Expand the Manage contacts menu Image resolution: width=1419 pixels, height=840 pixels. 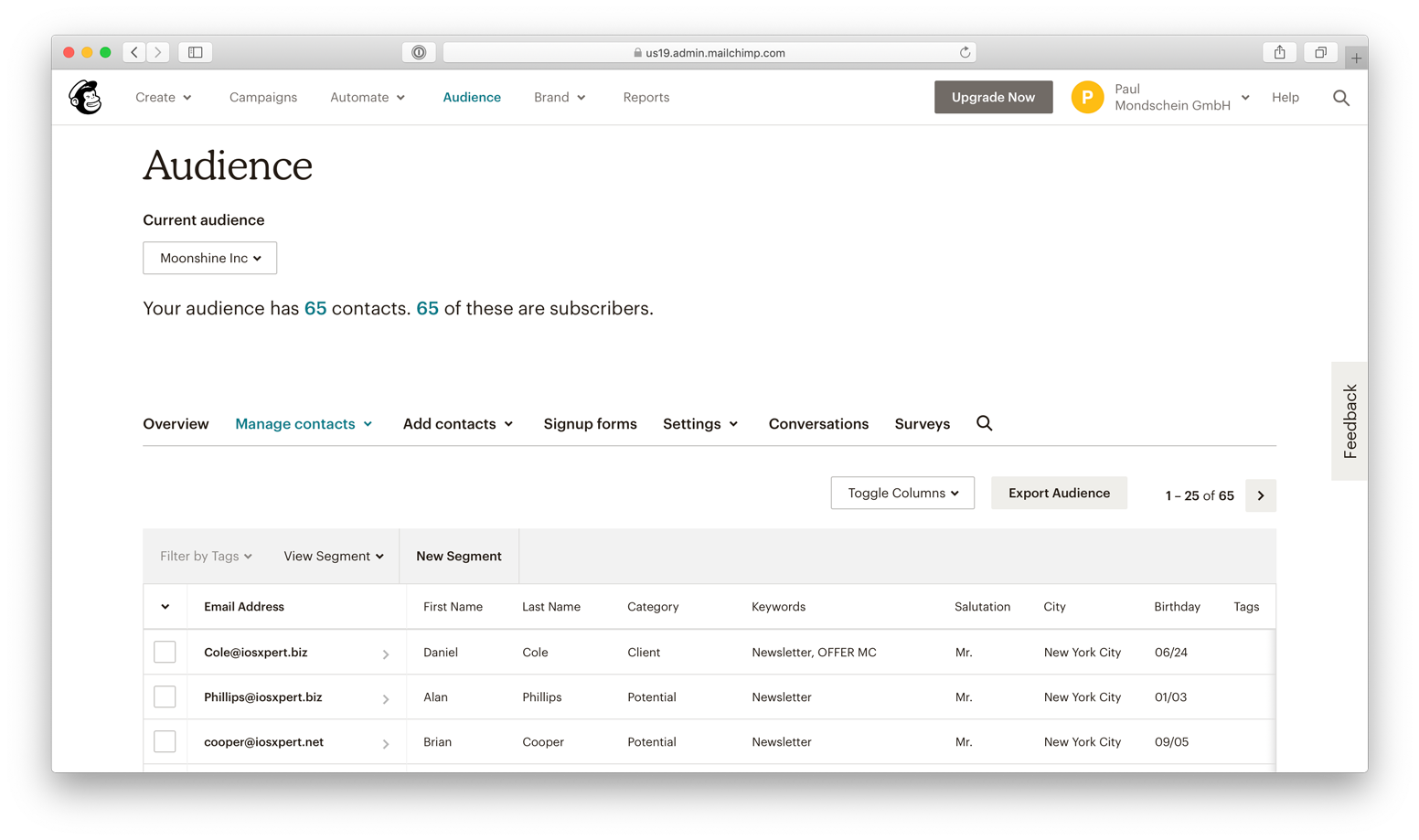click(x=304, y=424)
